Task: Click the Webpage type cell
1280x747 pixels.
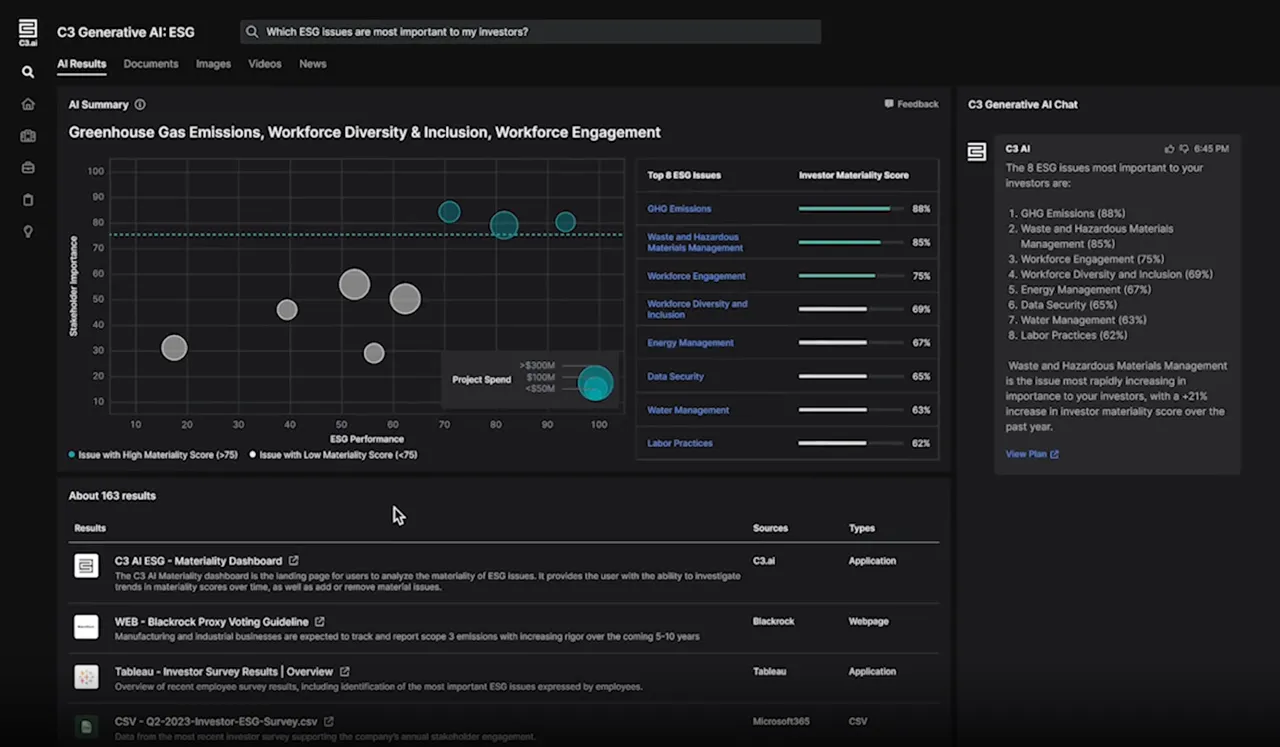Action: pos(870,622)
